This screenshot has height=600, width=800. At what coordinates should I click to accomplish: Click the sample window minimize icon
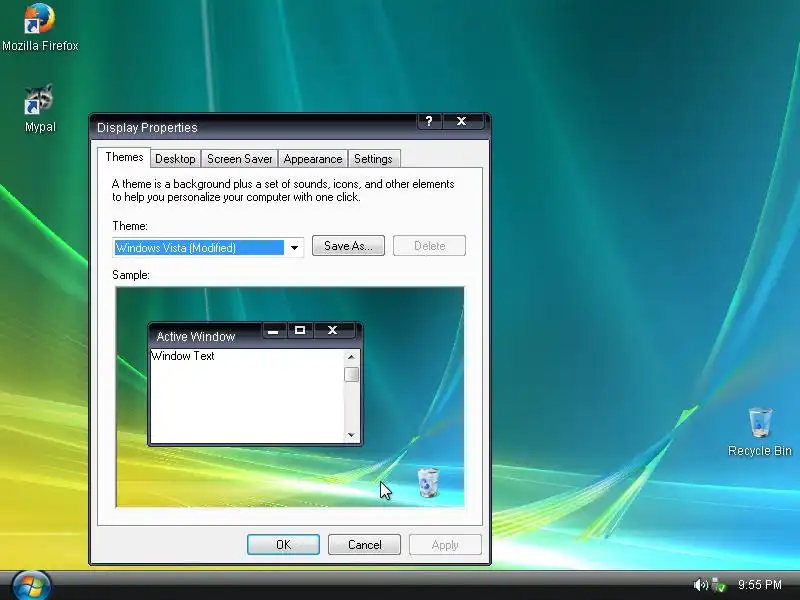[273, 331]
